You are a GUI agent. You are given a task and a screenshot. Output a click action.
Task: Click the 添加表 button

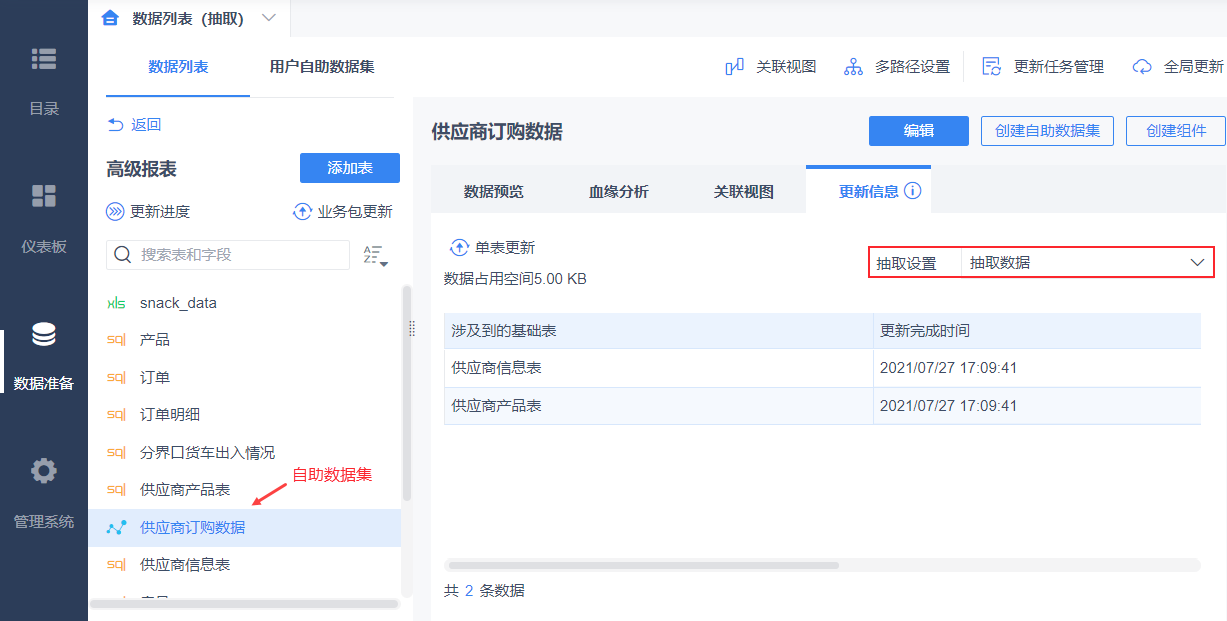[x=349, y=168]
